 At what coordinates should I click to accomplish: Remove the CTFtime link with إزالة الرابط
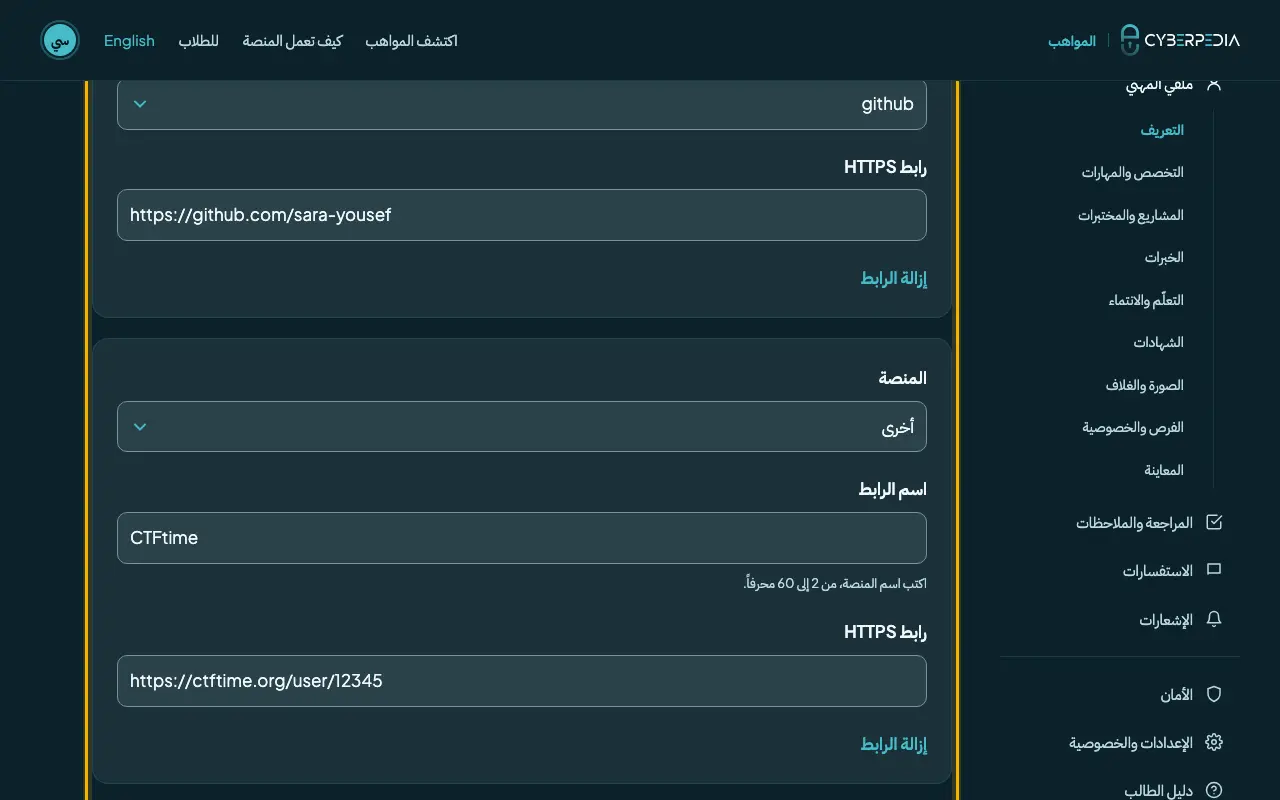point(894,744)
